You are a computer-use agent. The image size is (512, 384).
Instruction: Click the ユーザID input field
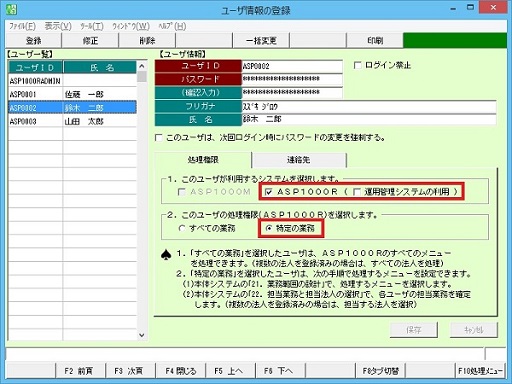coord(292,66)
